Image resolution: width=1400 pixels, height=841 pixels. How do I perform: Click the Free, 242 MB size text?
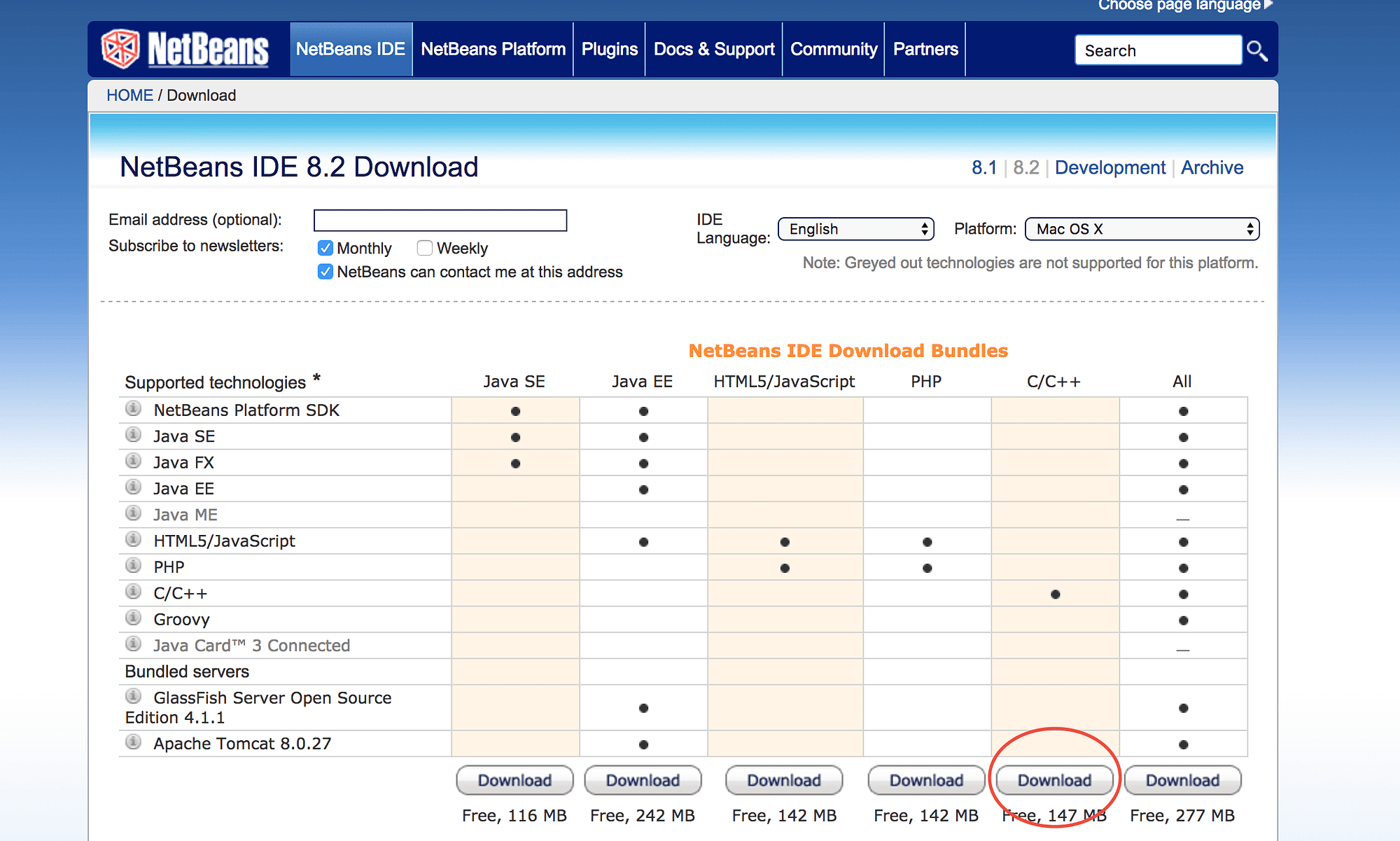[x=643, y=816]
